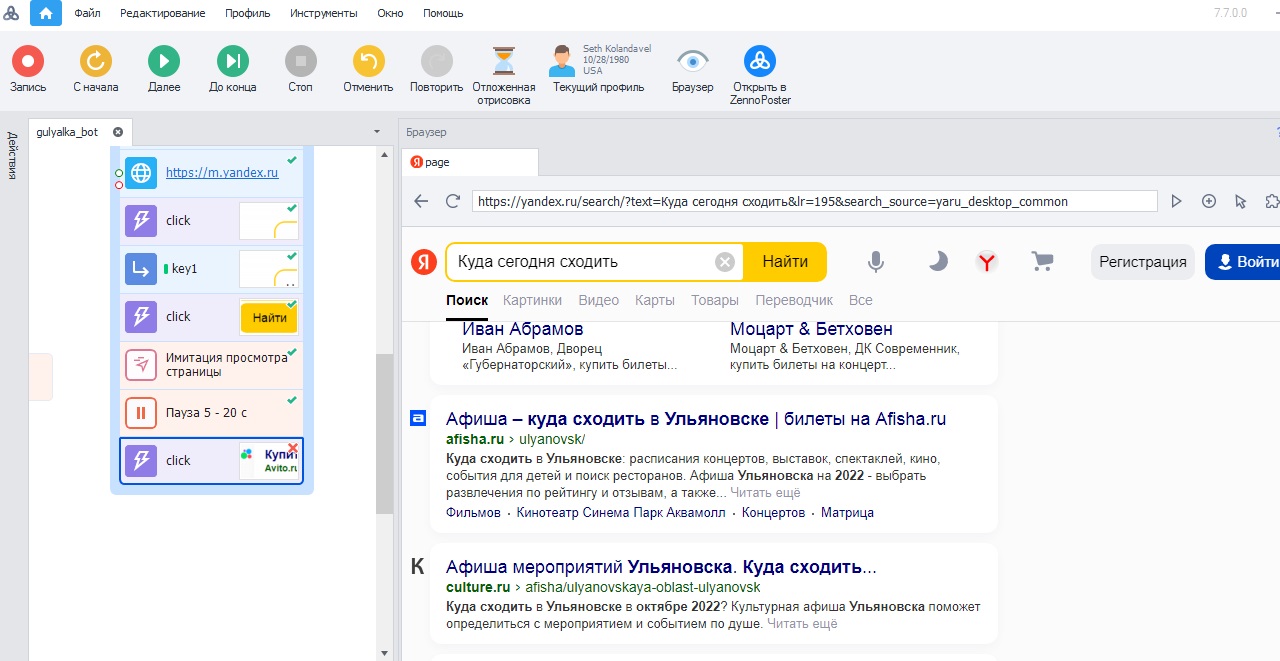
Task: Toggle the Браузер eye icon
Action: [692, 61]
